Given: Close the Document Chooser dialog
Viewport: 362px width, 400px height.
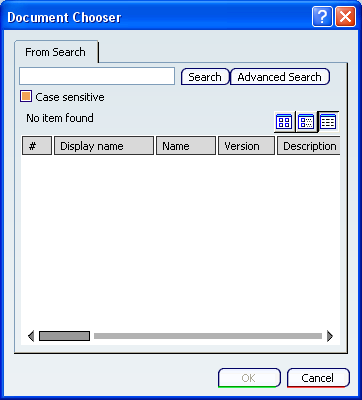Looking at the screenshot, I should coord(345,17).
